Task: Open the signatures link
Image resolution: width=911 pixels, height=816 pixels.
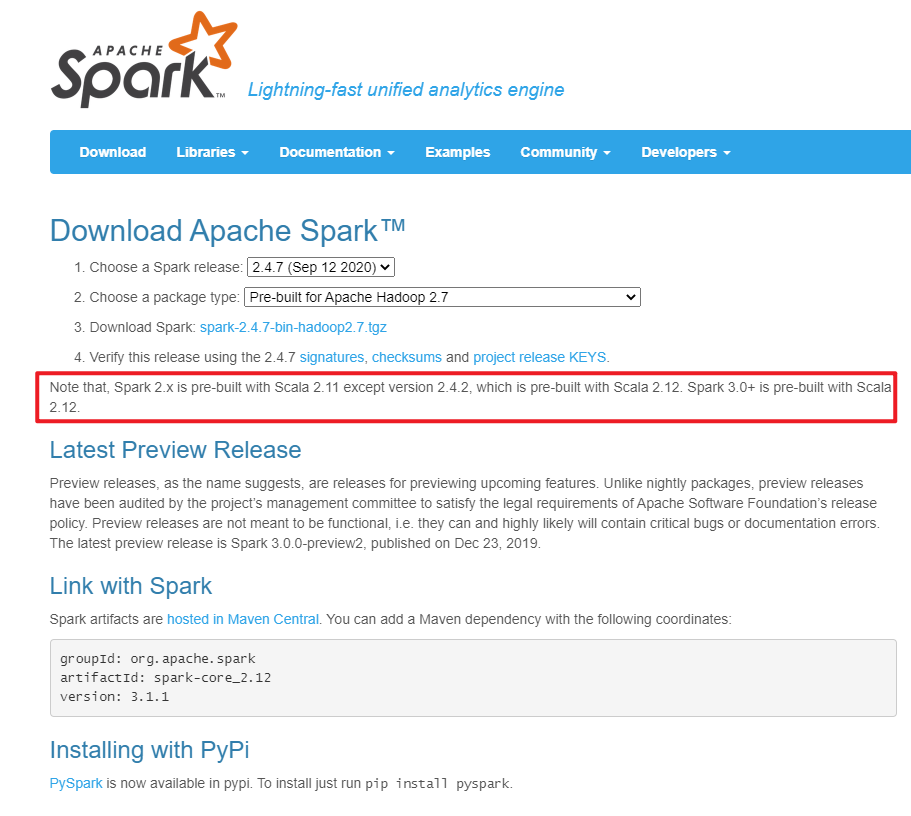Action: tap(332, 357)
